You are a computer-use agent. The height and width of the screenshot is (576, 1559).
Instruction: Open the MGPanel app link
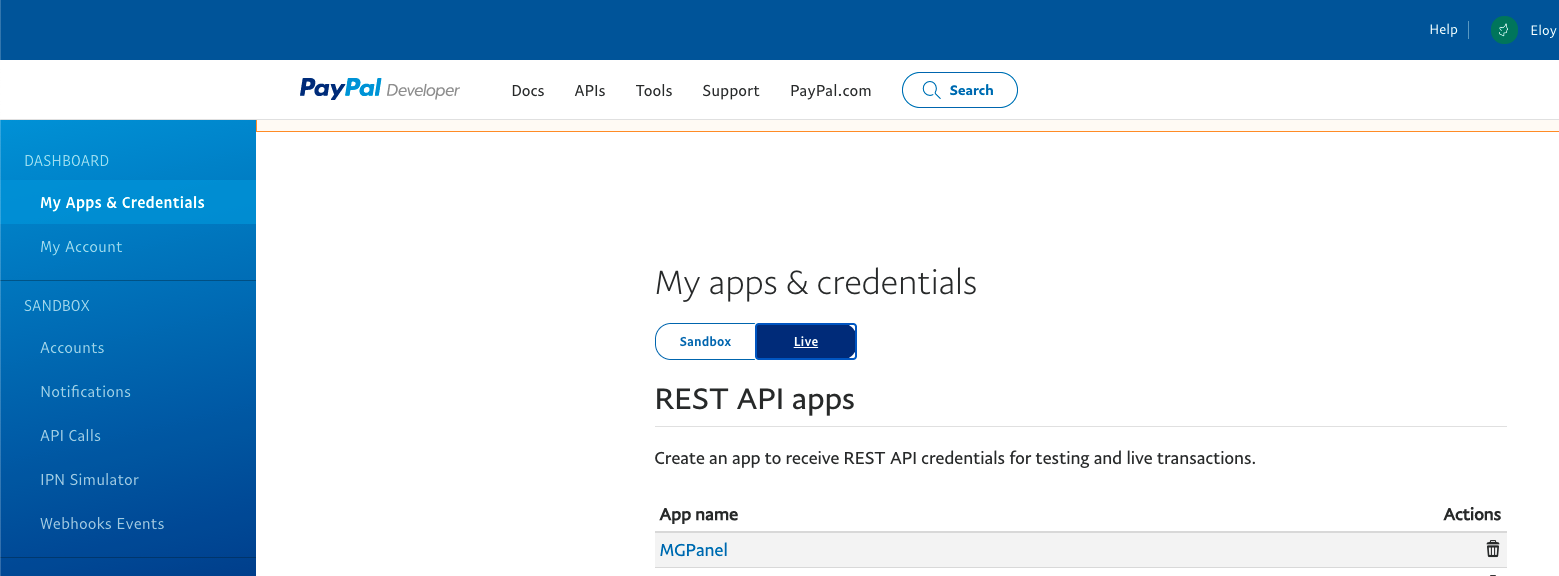point(694,550)
